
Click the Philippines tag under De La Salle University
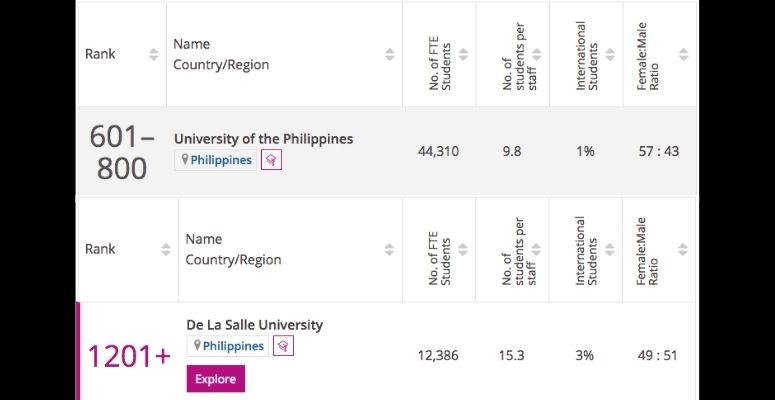[x=233, y=346]
